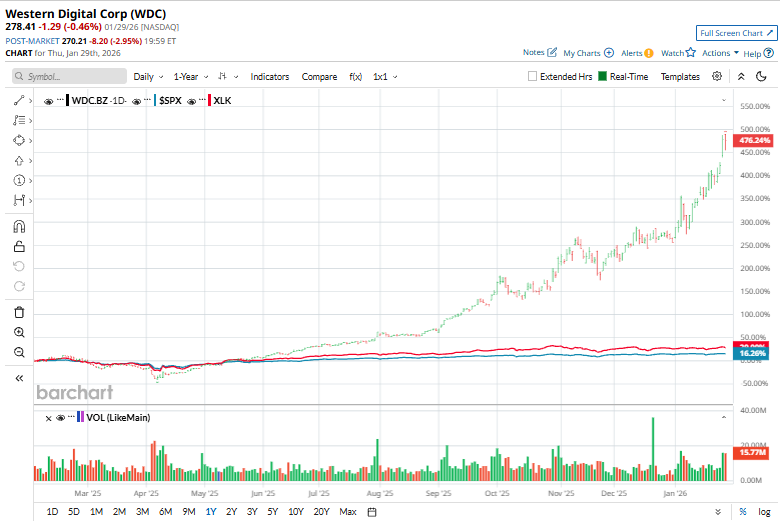Image resolution: width=780 pixels, height=526 pixels.
Task: Collapse the main chart legend chevron
Action: click(x=724, y=101)
